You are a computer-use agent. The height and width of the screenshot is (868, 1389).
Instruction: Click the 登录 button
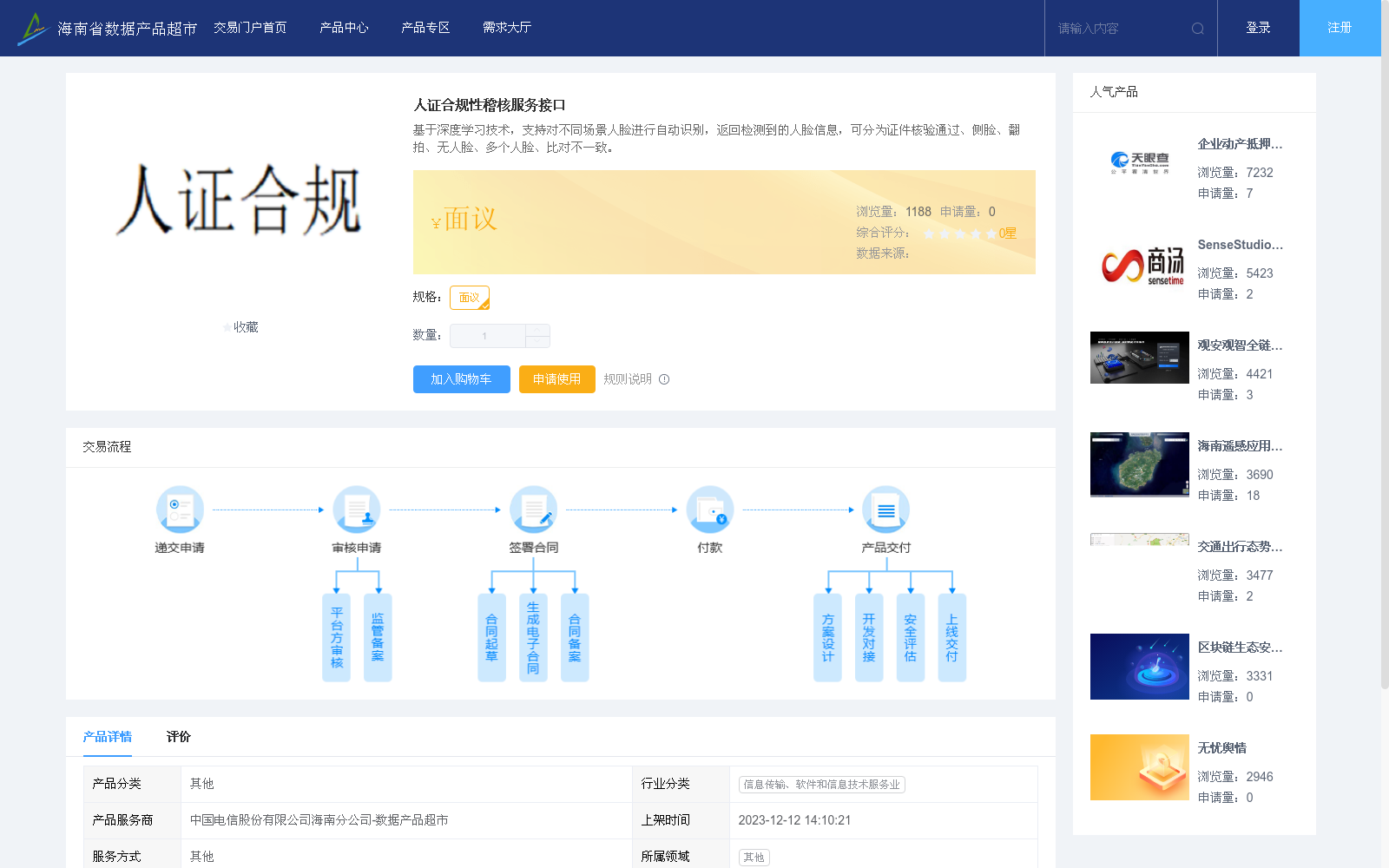click(x=1259, y=28)
